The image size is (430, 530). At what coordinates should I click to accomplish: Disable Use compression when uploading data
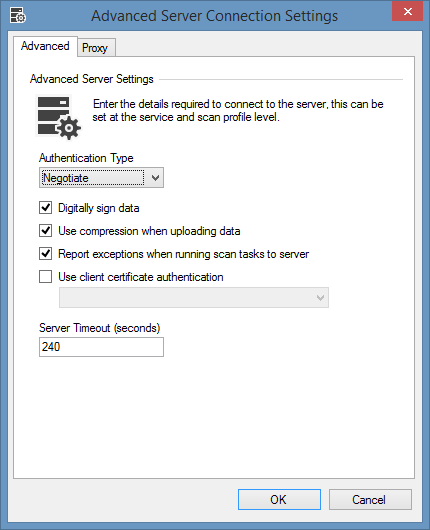(45, 231)
